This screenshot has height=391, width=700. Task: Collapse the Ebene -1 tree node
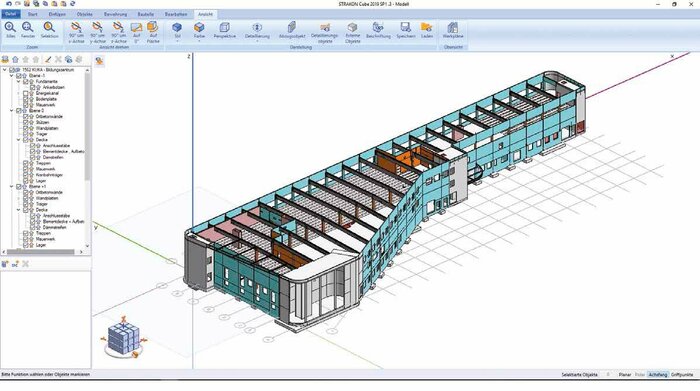[x=12, y=76]
